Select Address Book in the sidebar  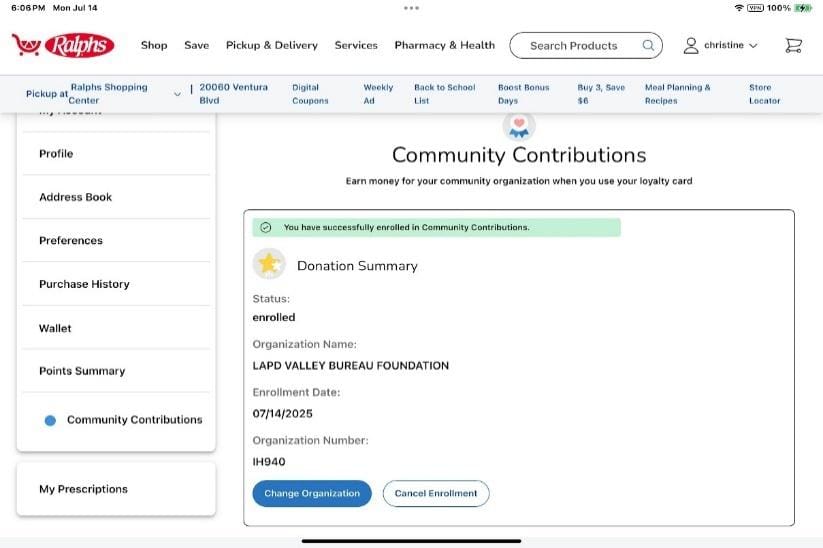point(116,197)
